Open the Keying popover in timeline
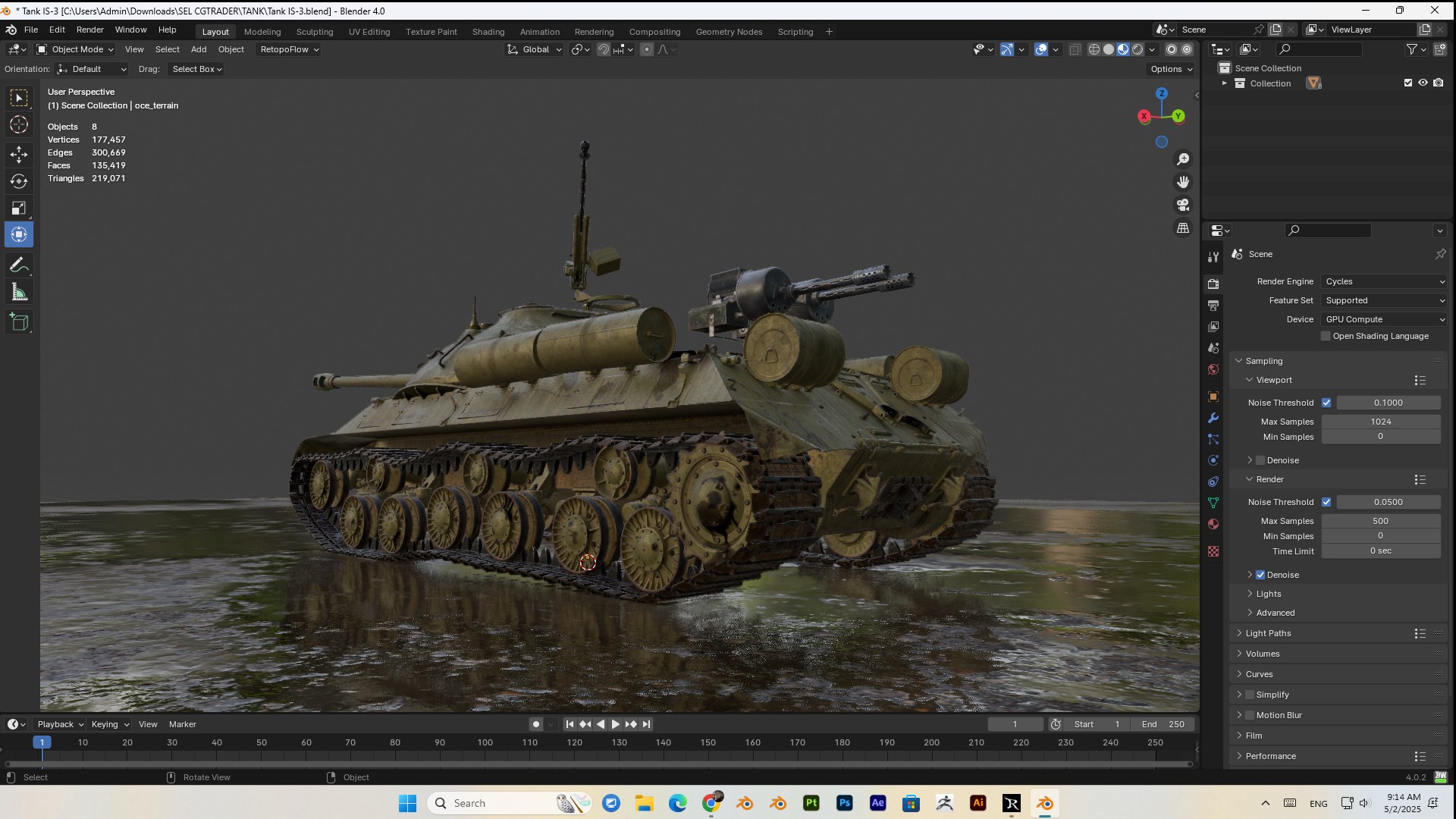This screenshot has height=819, width=1456. (110, 724)
